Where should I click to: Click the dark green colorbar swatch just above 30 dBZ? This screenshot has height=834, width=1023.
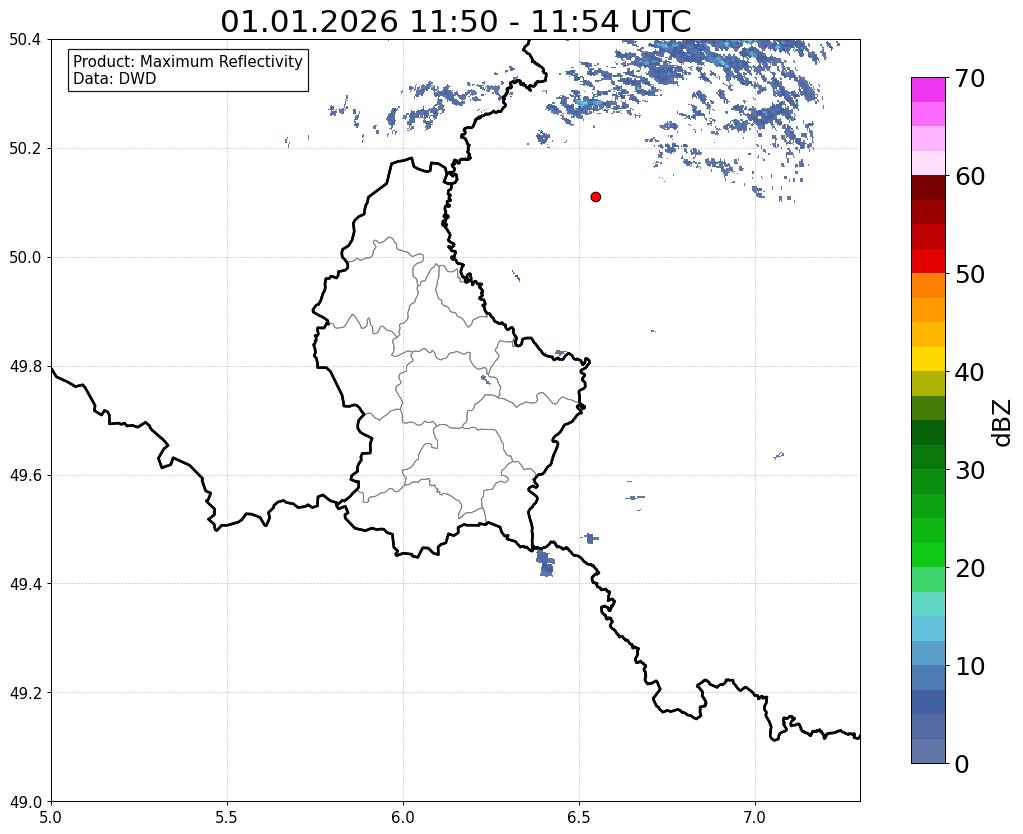pyautogui.click(x=928, y=457)
